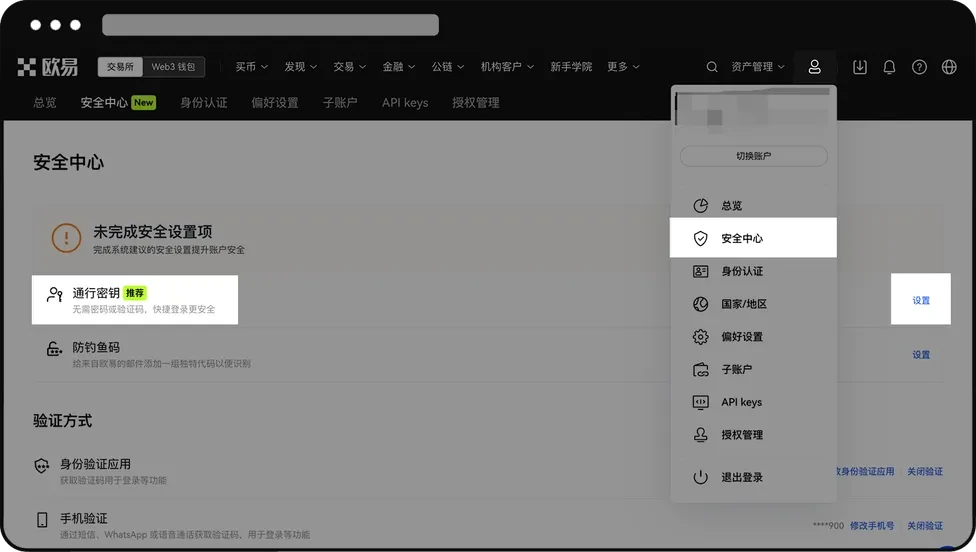Image resolution: width=976 pixels, height=552 pixels.
Task: Open the language globe icon
Action: coord(949,67)
